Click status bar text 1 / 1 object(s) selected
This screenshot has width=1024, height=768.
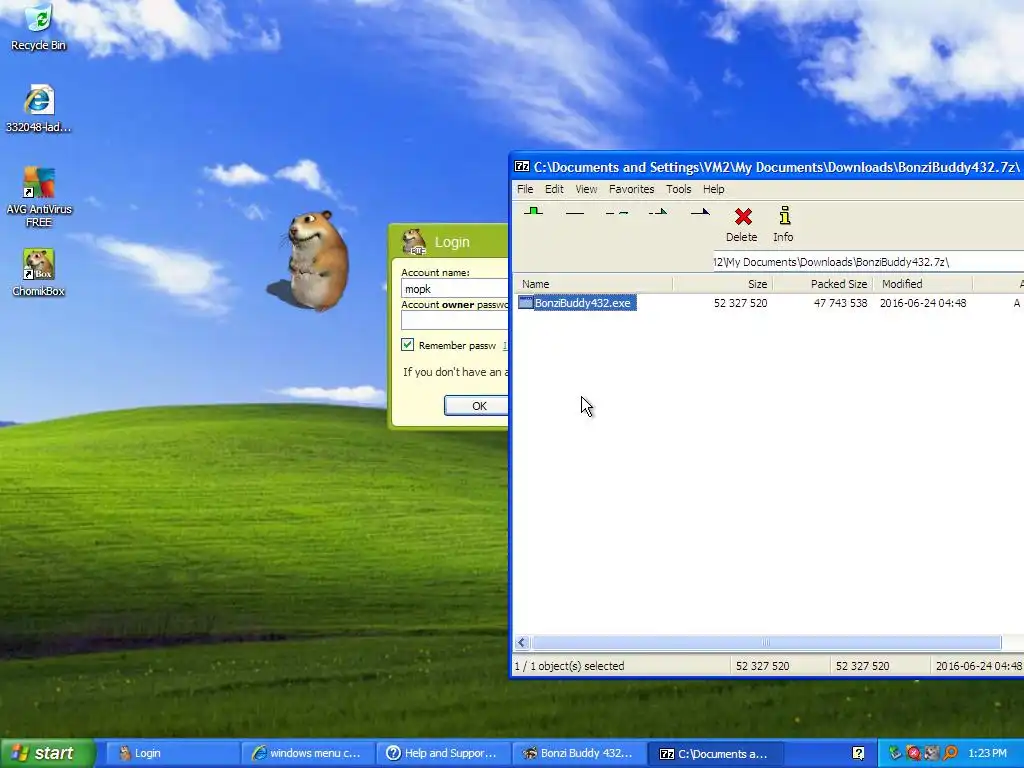[569, 665]
